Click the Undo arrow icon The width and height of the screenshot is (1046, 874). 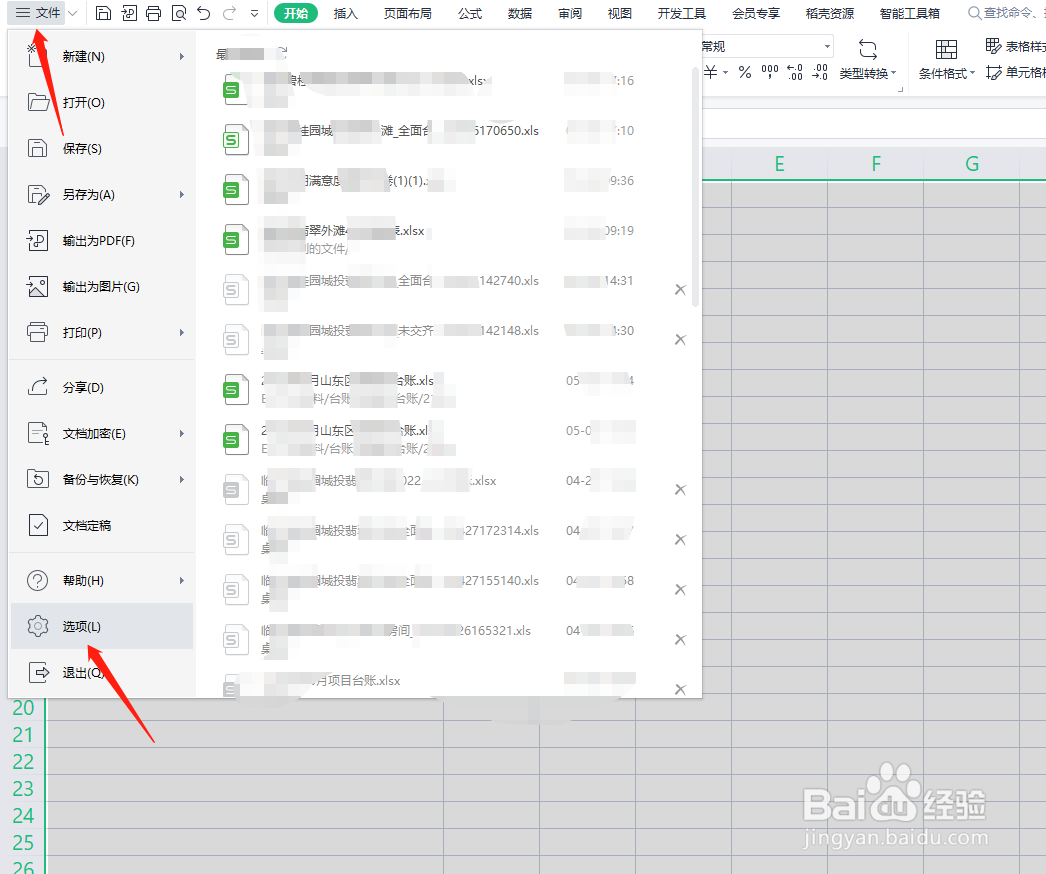coord(204,13)
